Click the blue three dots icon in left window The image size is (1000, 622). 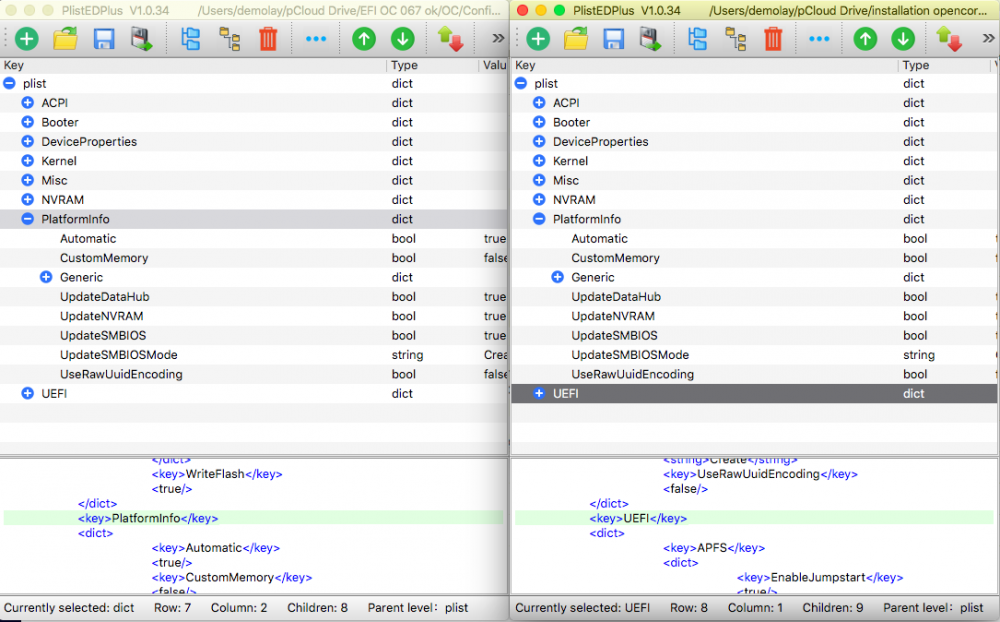pyautogui.click(x=316, y=39)
